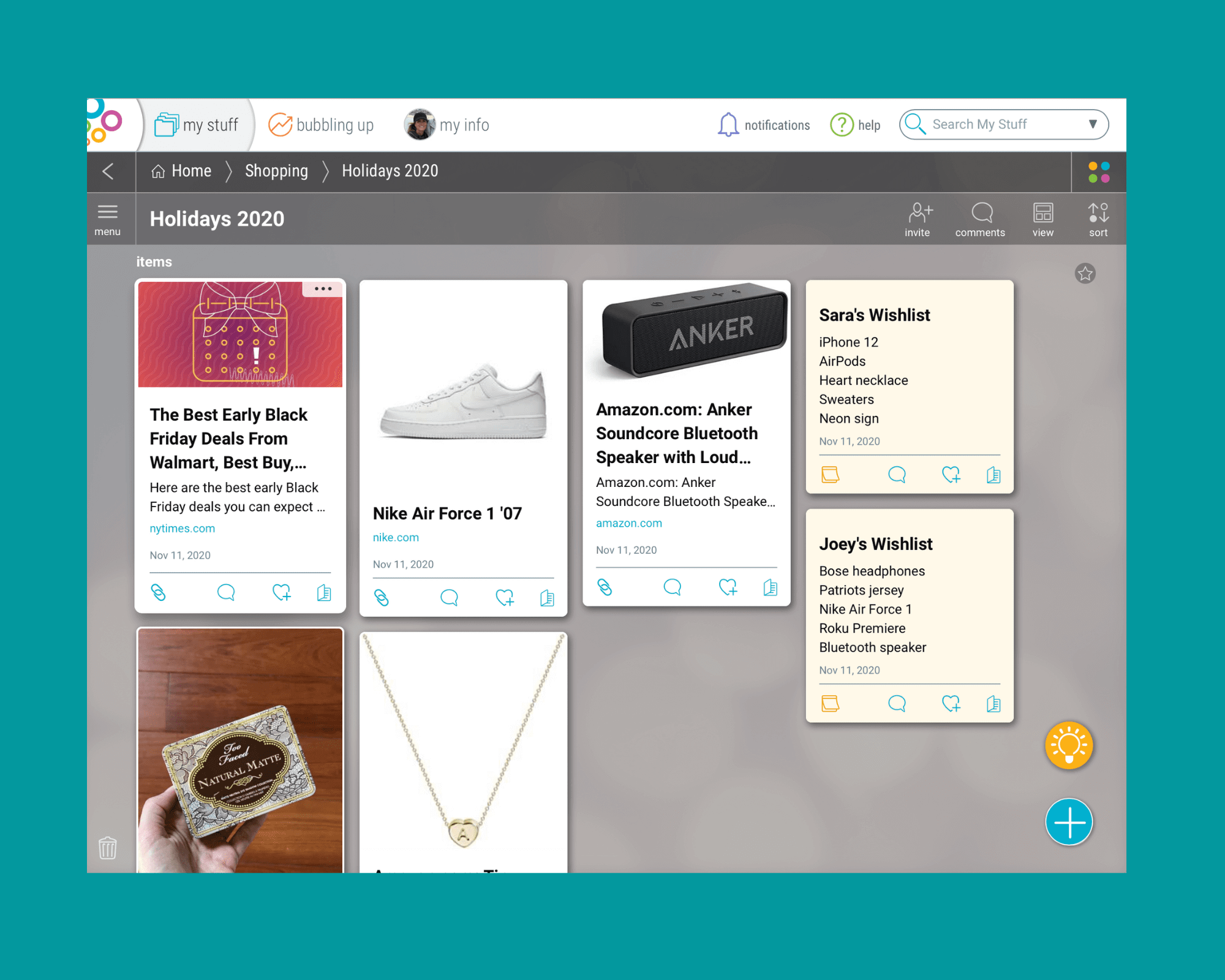Open comment bubble on Joey's Wishlist
Image resolution: width=1225 pixels, height=980 pixels.
pos(897,704)
